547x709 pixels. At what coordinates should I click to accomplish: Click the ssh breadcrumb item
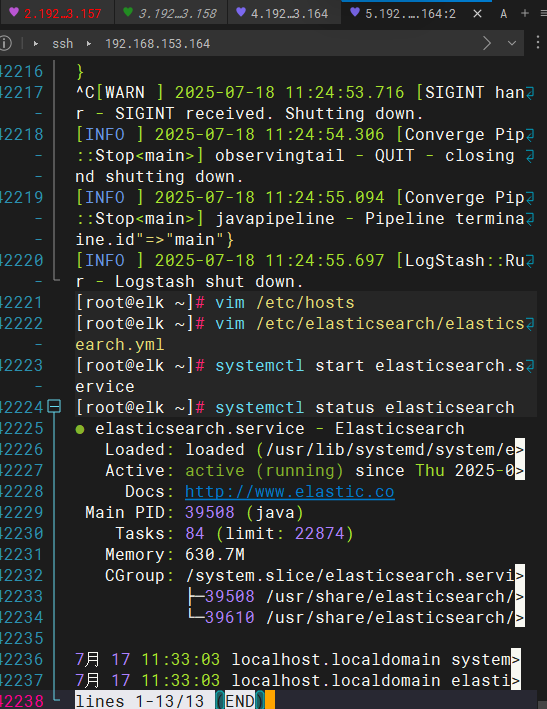point(62,44)
